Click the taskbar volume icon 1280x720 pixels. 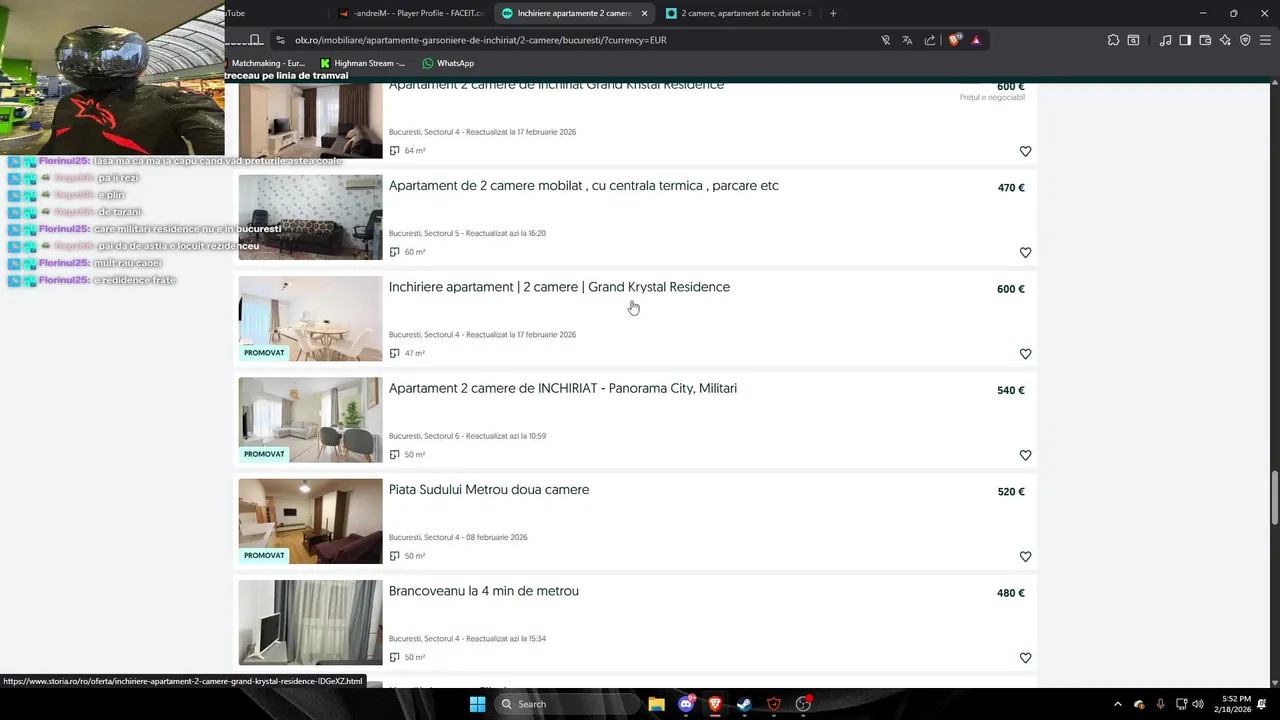point(1198,704)
